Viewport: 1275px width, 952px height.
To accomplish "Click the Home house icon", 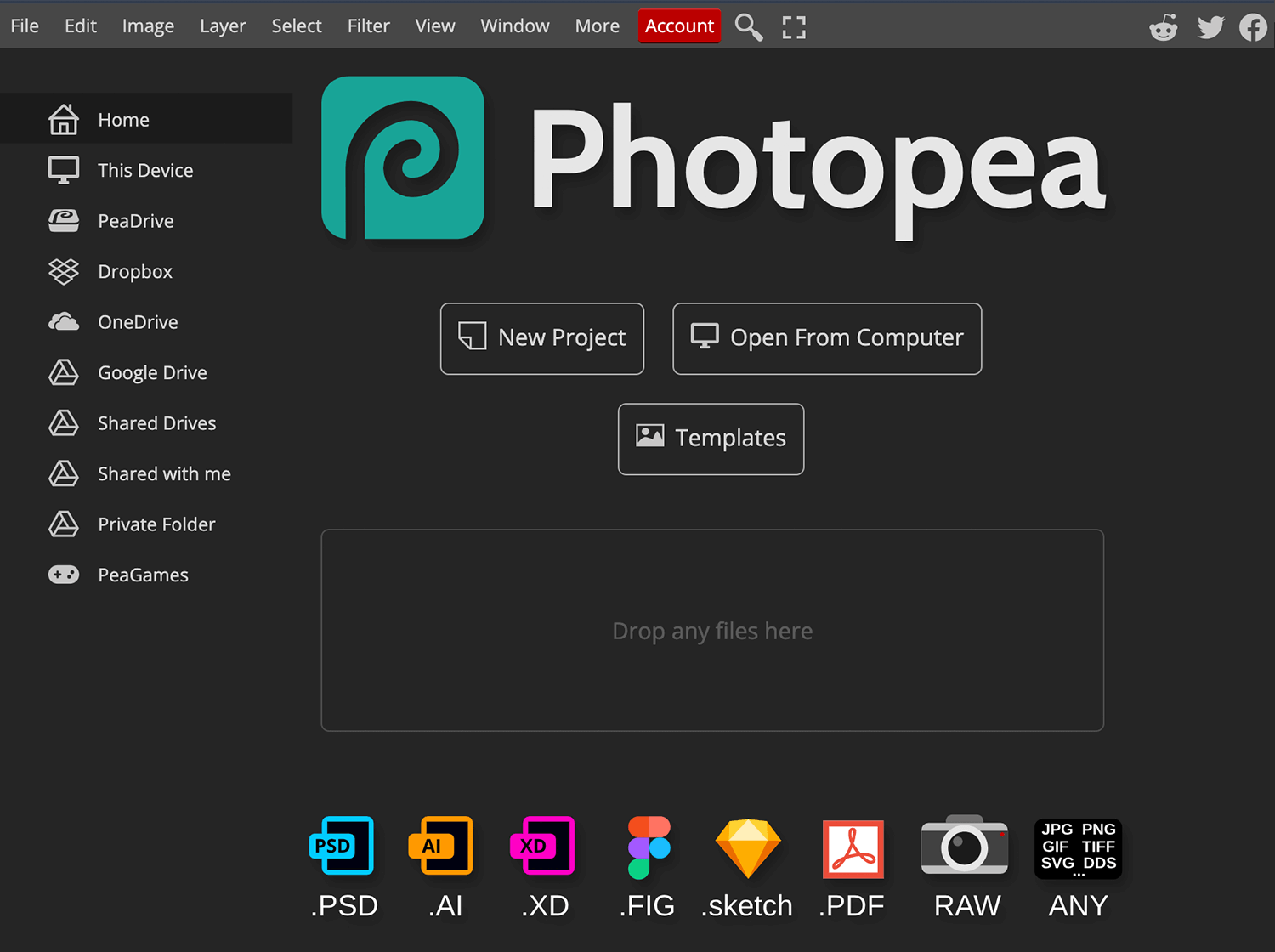I will 64,120.
